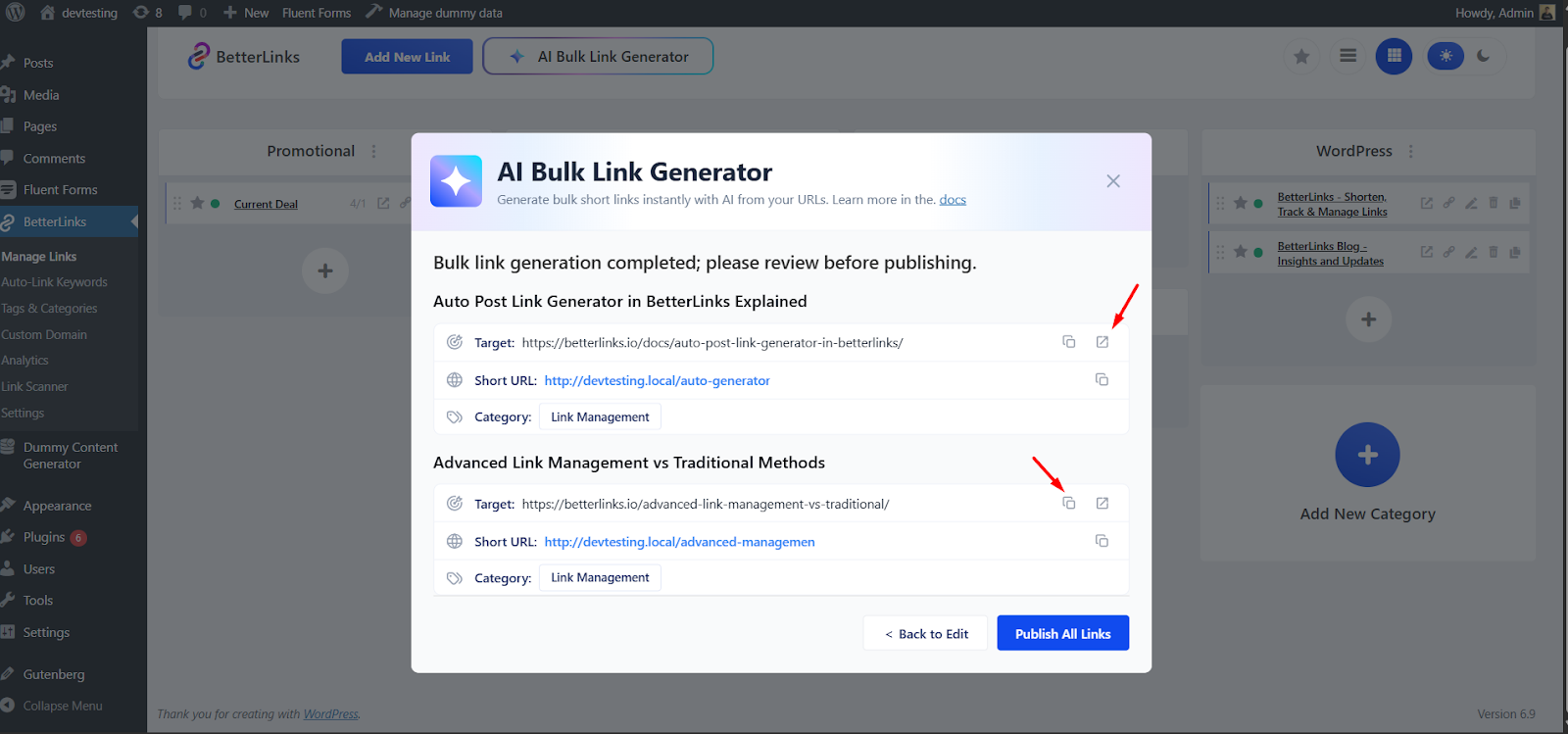1568x734 pixels.
Task: Open the 8 pending updates admin bar icon
Action: coord(147,13)
